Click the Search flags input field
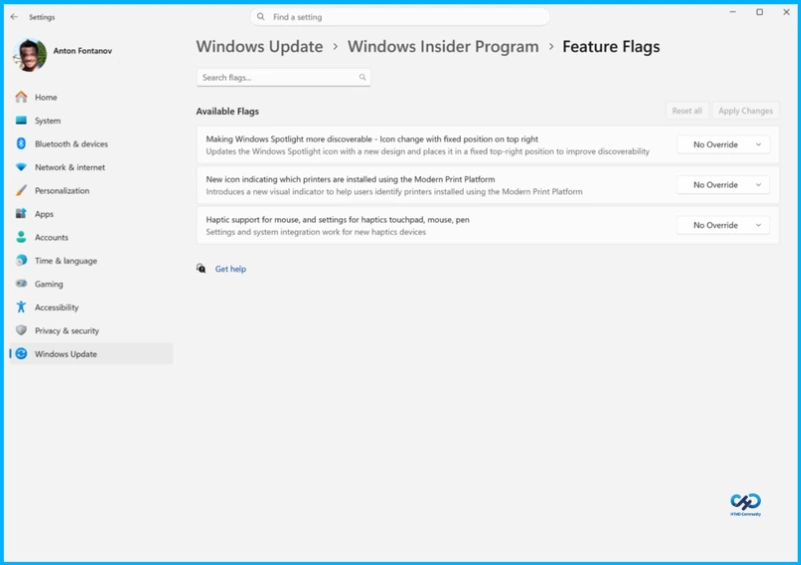The height and width of the screenshot is (565, 801). (284, 78)
